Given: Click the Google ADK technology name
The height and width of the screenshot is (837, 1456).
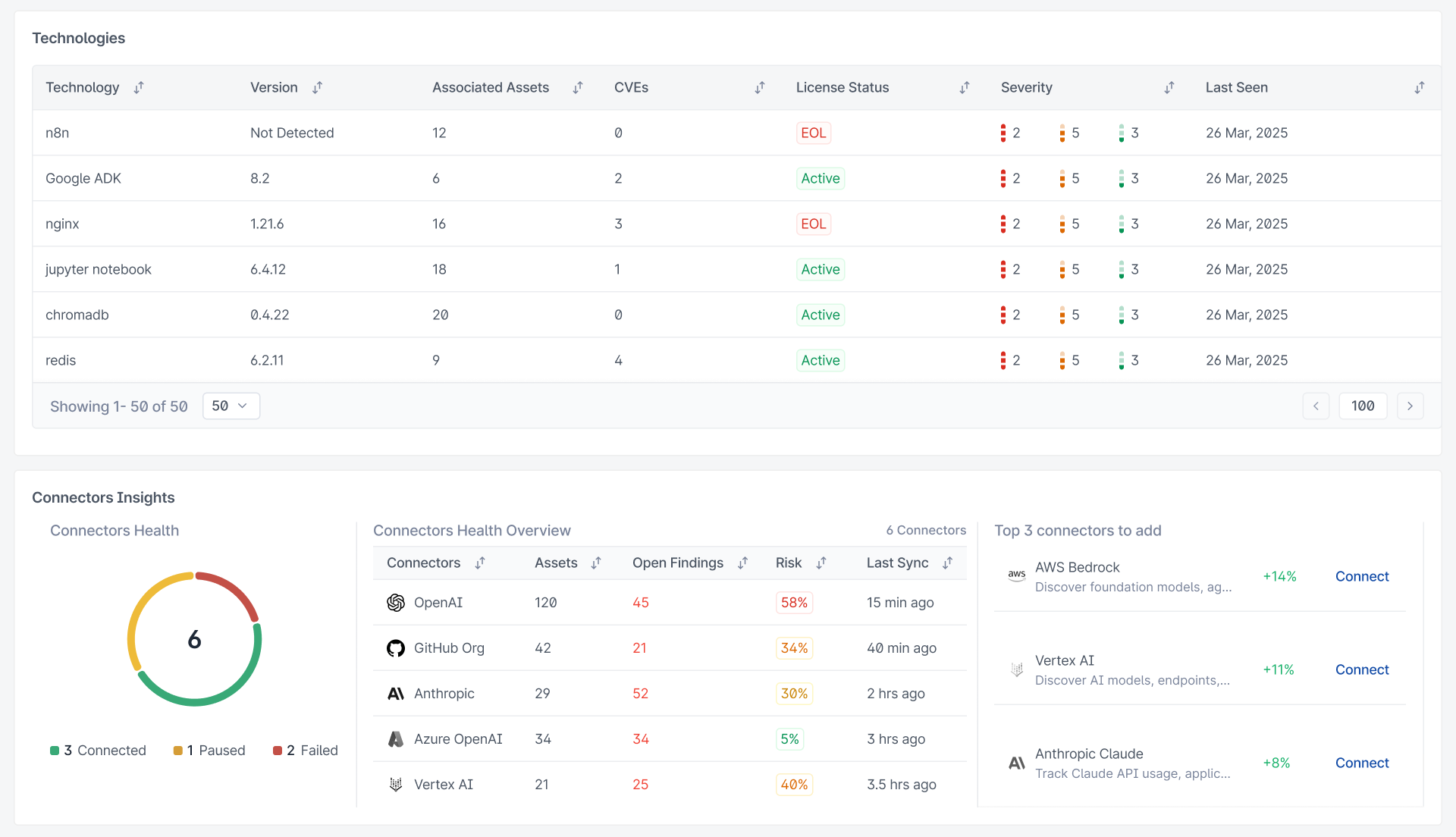Looking at the screenshot, I should click(x=83, y=179).
